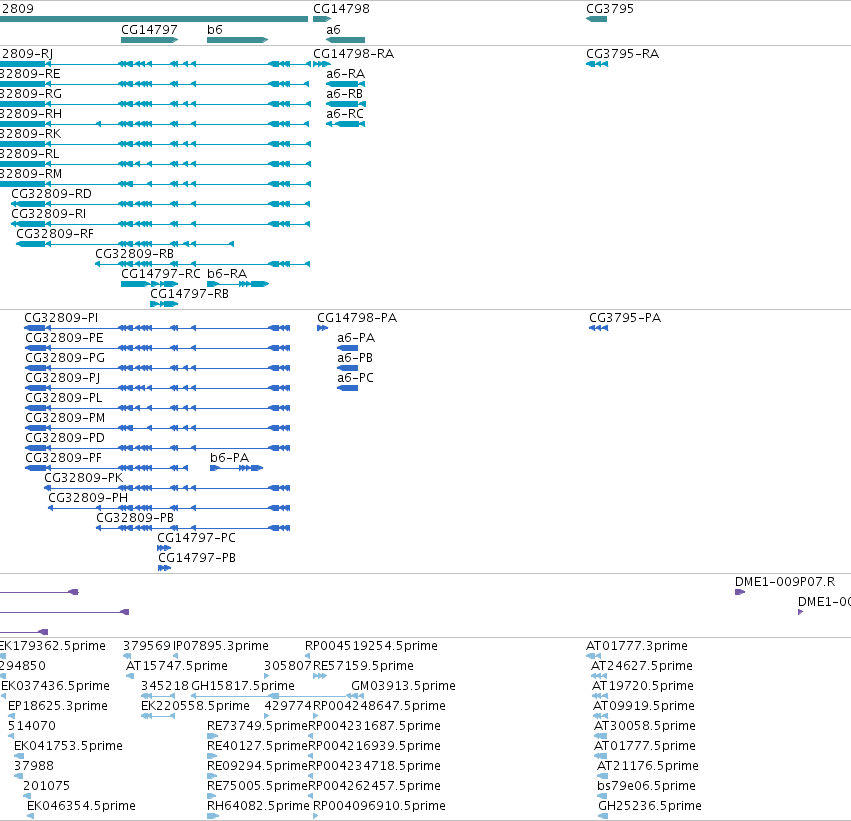The image size is (851, 821).
Task: Select EST AT01777.5prime
Action: (600, 756)
